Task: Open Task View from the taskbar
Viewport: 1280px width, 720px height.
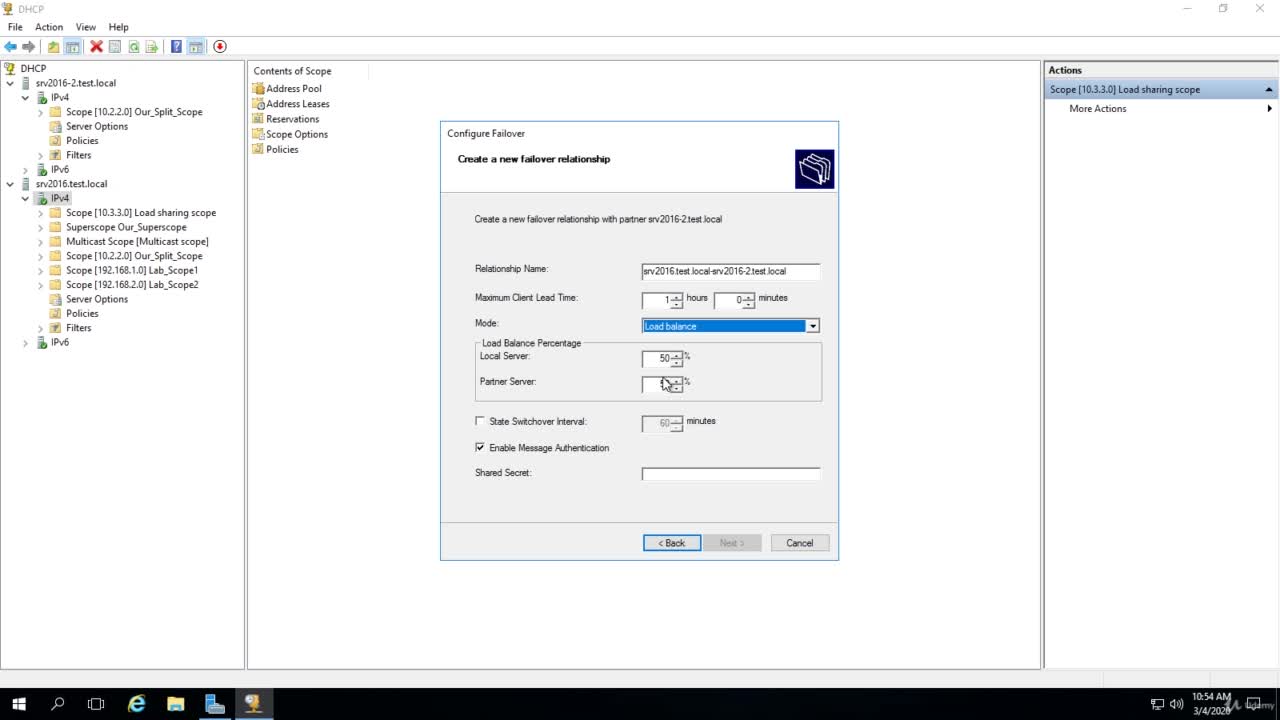Action: coord(96,704)
